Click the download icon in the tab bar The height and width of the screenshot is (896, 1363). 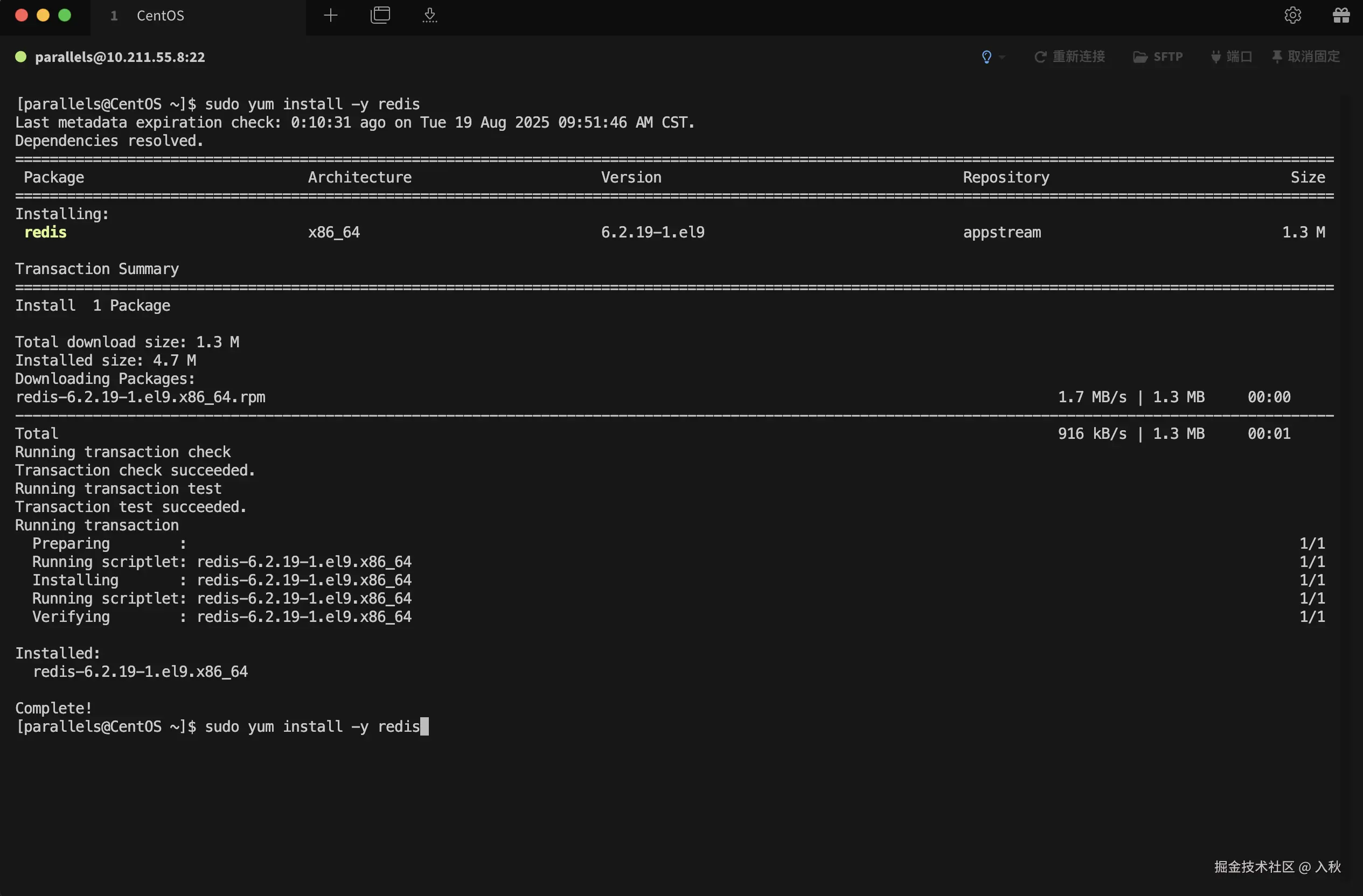429,16
